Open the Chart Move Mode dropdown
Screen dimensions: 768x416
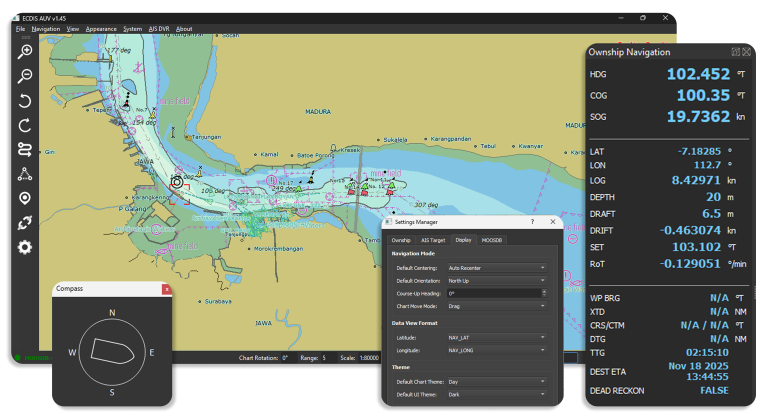pyautogui.click(x=497, y=306)
